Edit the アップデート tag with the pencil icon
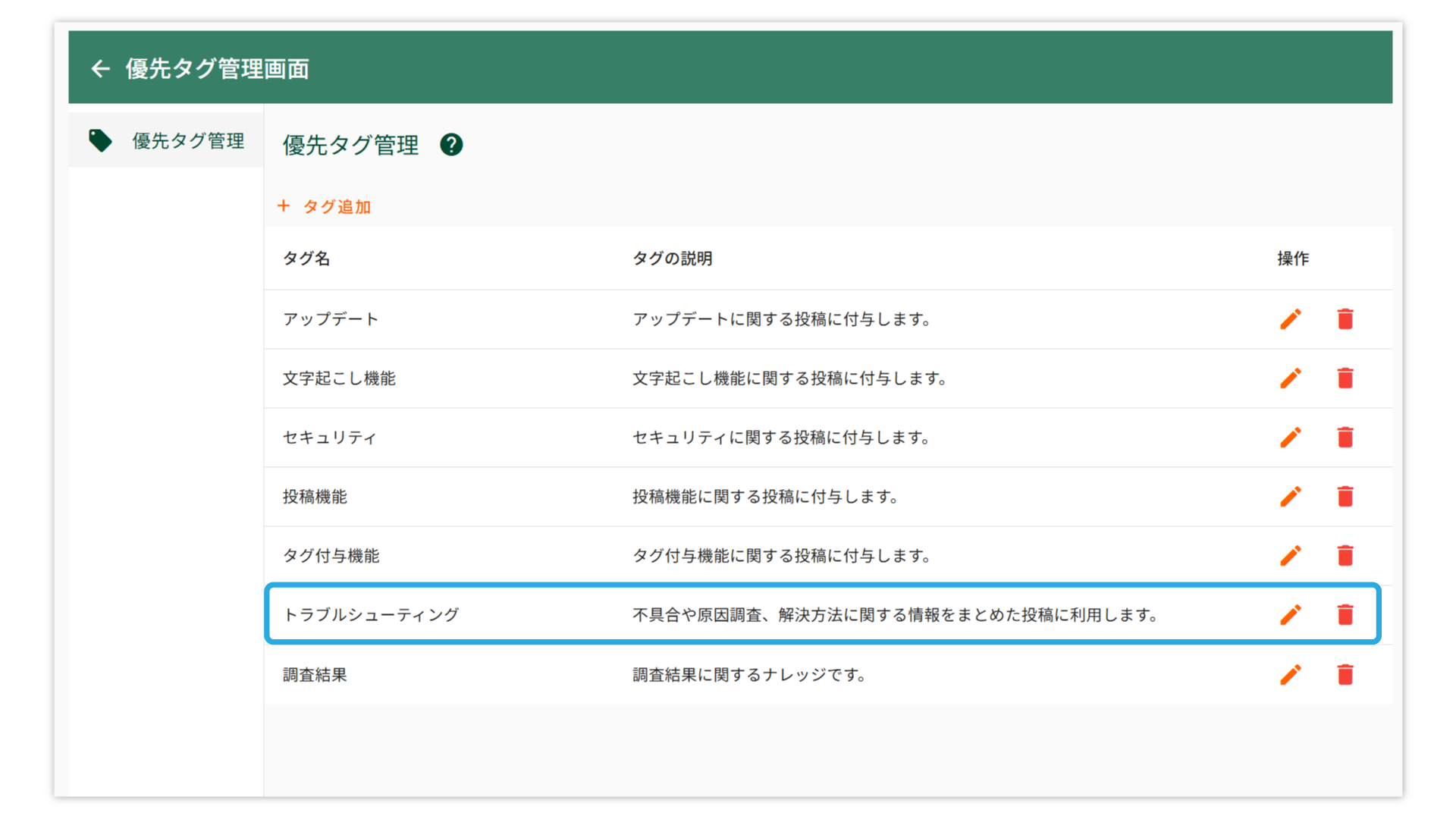This screenshot has width=1456, height=819. click(1291, 319)
